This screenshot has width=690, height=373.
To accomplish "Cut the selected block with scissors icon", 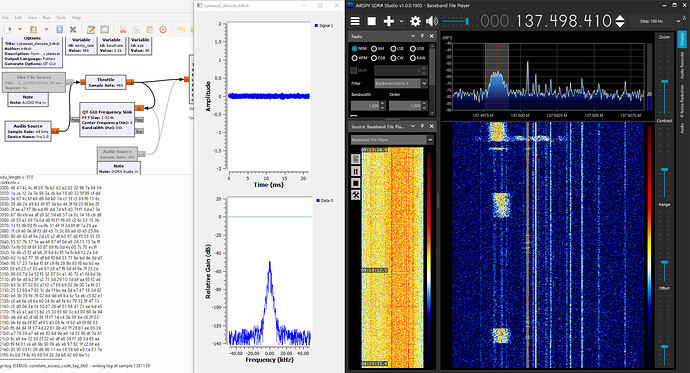I will point(123,29).
